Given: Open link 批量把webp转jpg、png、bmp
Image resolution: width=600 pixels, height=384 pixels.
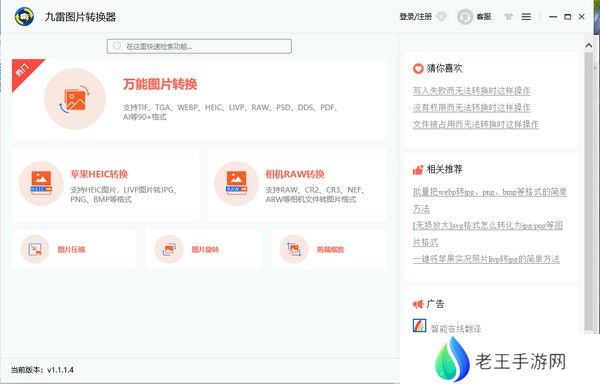Looking at the screenshot, I should pyautogui.click(x=489, y=200).
